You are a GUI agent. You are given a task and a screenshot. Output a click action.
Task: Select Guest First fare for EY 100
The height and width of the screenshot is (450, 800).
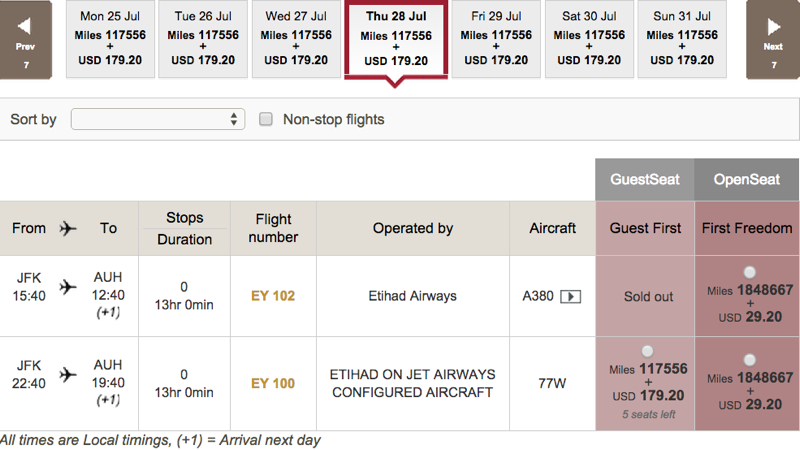click(x=647, y=351)
